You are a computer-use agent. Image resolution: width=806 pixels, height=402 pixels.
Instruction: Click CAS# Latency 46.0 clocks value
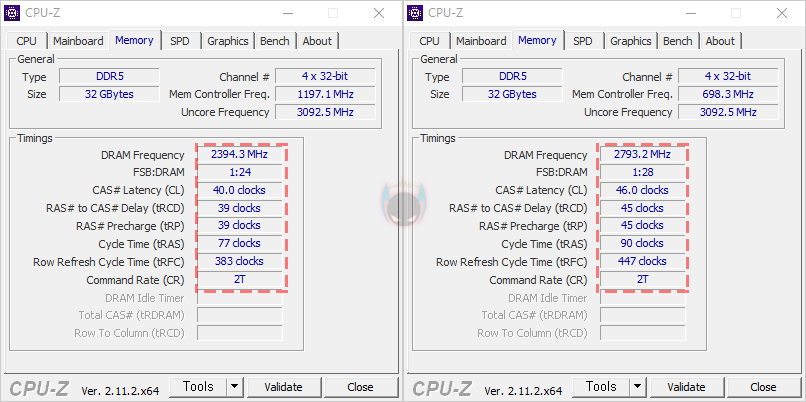click(643, 190)
